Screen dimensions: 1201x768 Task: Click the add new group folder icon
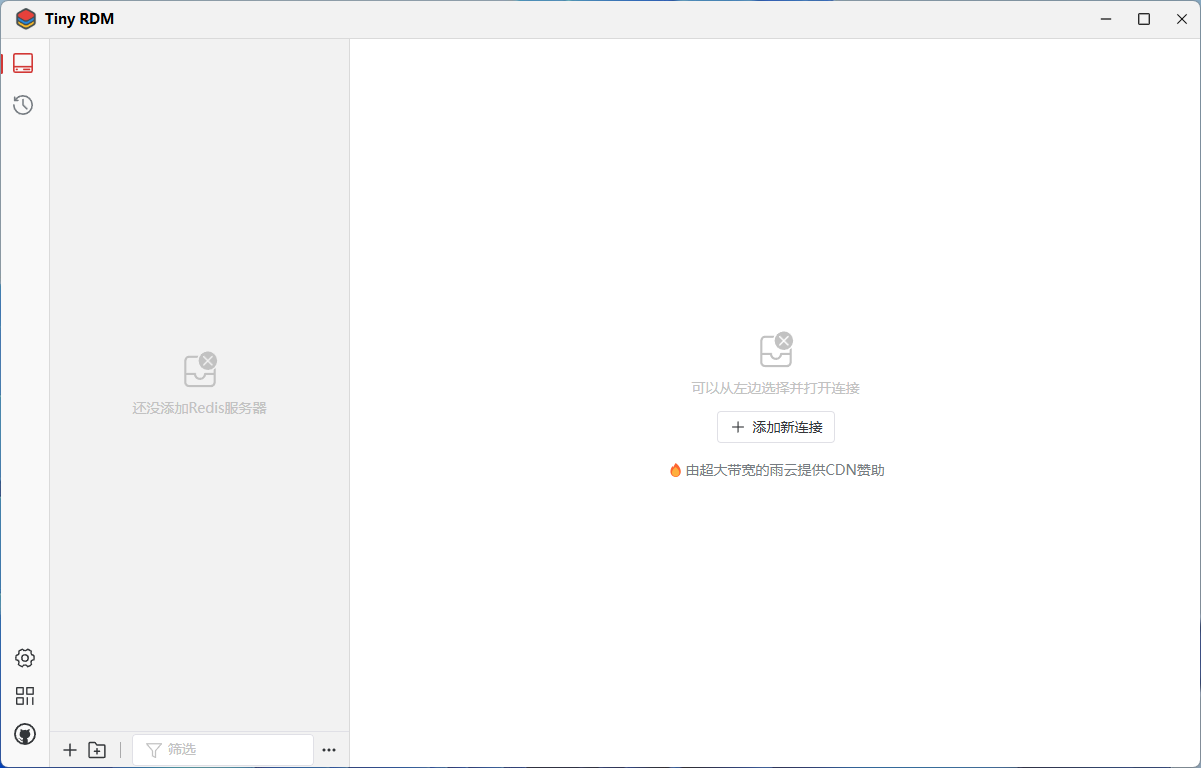[x=97, y=750]
